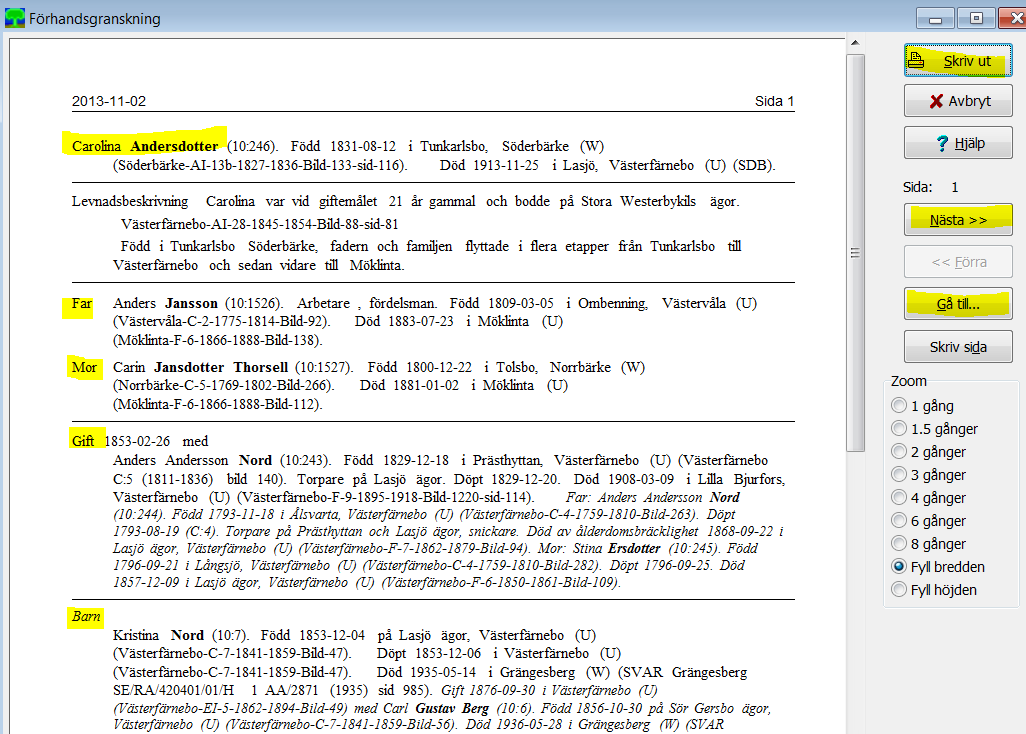Click the printer icon on Skriv ut
The width and height of the screenshot is (1026, 734).
[x=916, y=60]
